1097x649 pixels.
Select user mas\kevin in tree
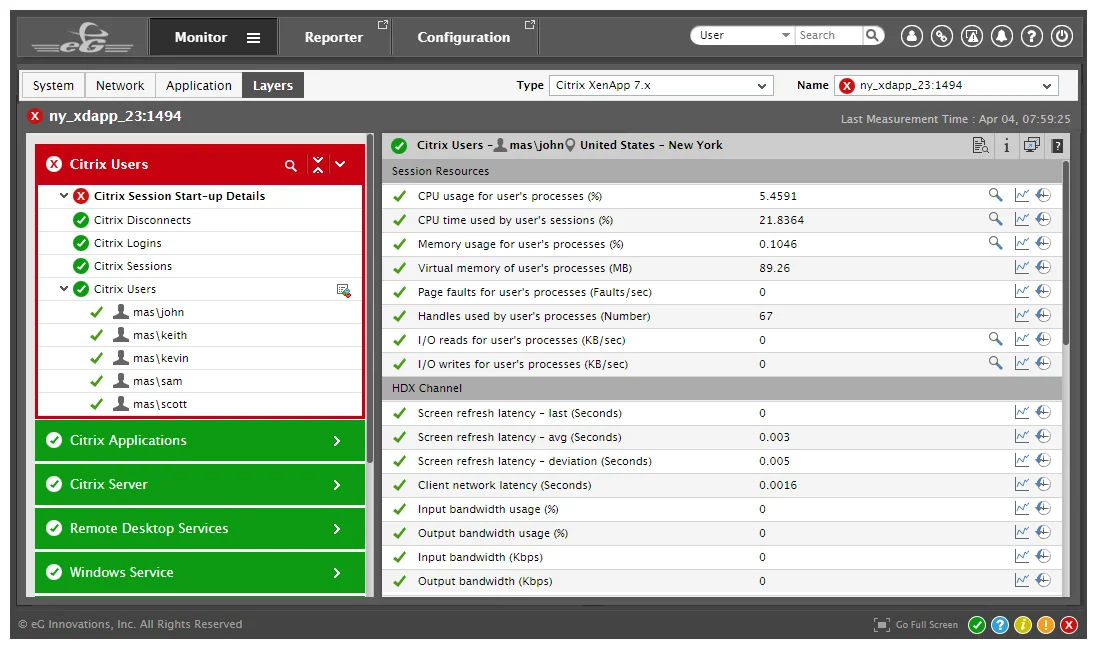tap(161, 358)
